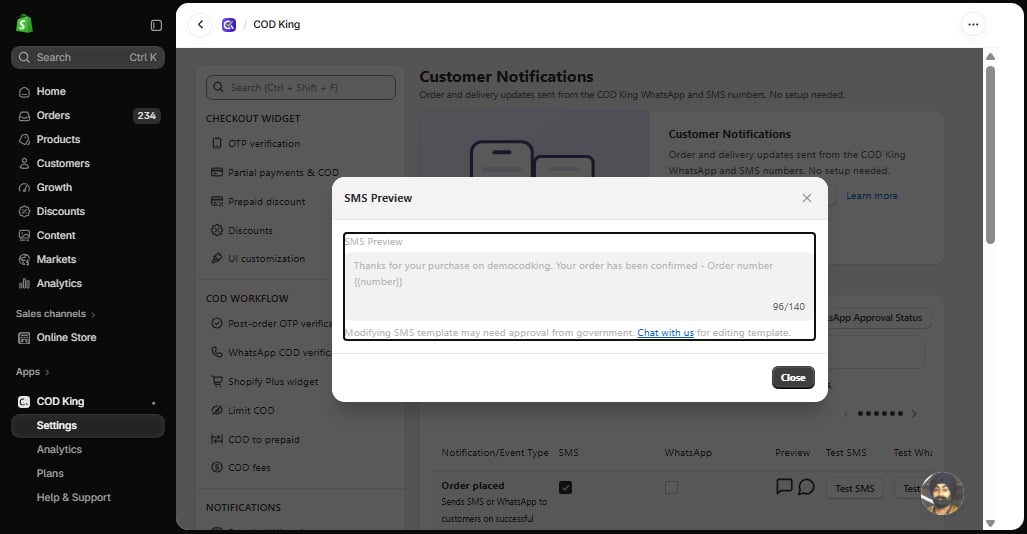1027x534 pixels.
Task: Expand the Apps section
Action: coord(33,372)
